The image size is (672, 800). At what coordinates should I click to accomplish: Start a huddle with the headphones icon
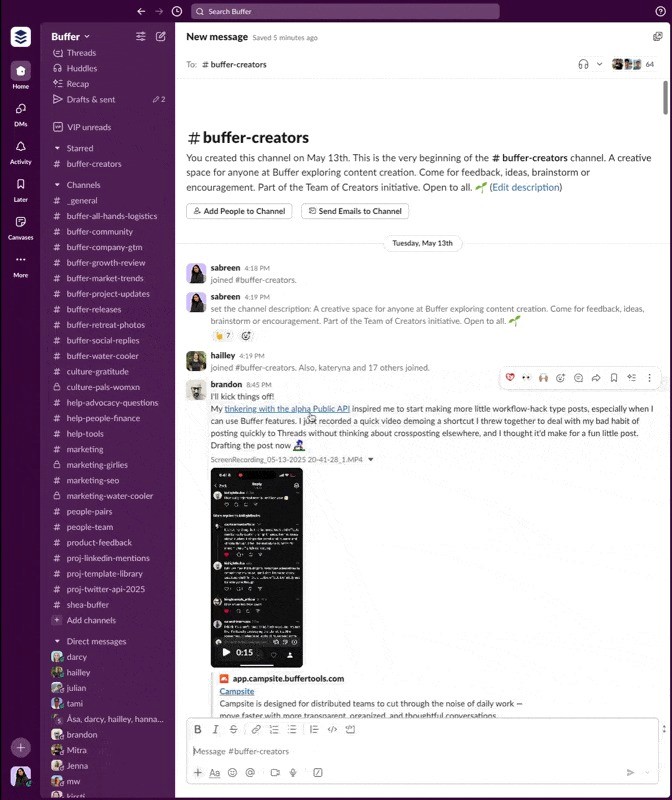pyautogui.click(x=583, y=64)
